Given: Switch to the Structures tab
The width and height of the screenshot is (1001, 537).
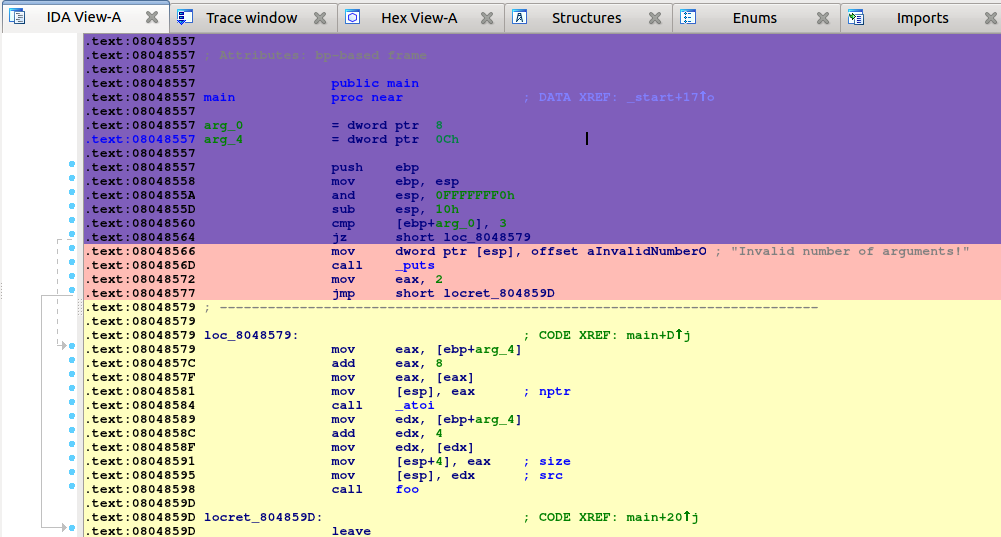Looking at the screenshot, I should tap(586, 18).
